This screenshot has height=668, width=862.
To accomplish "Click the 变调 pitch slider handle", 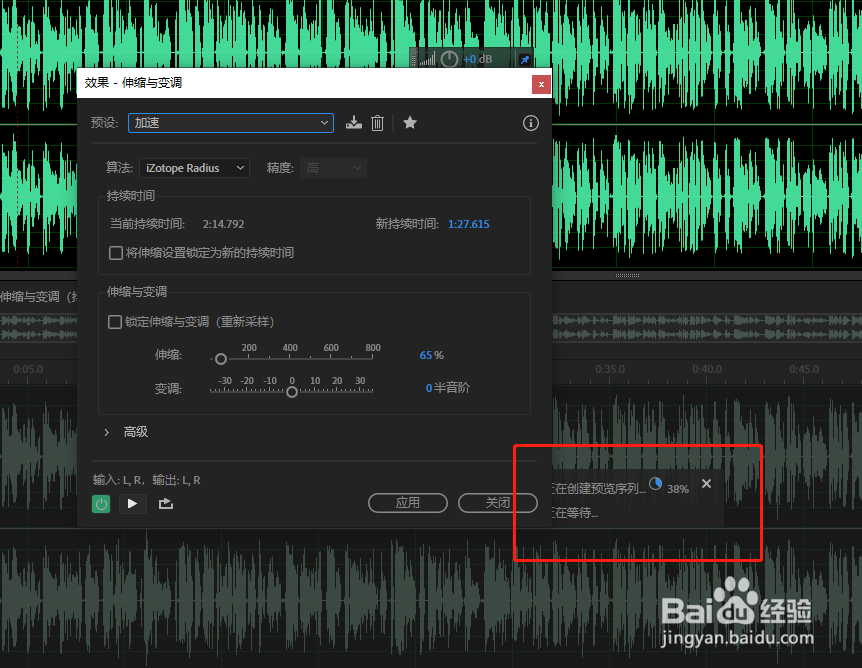I will 292,392.
